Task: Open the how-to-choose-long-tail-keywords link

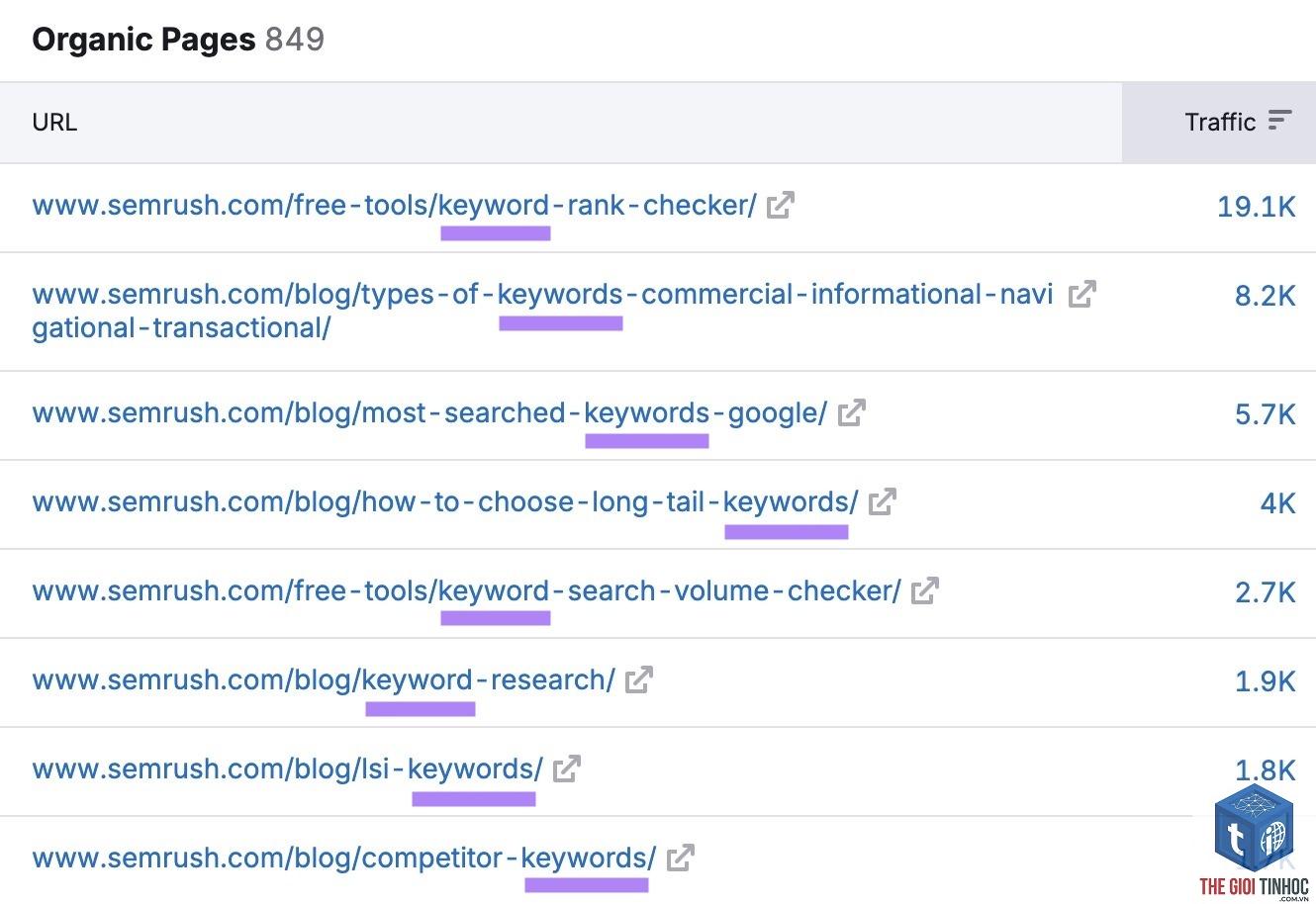Action: point(445,502)
